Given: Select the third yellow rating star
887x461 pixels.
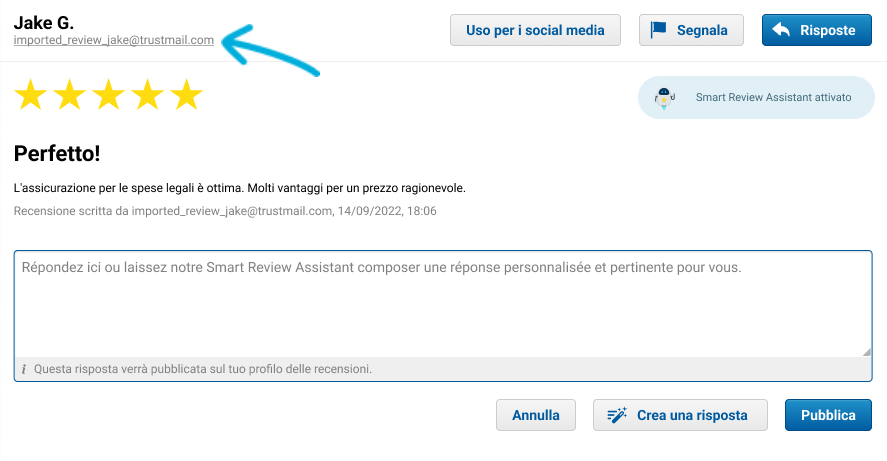Looking at the screenshot, I should (x=109, y=94).
